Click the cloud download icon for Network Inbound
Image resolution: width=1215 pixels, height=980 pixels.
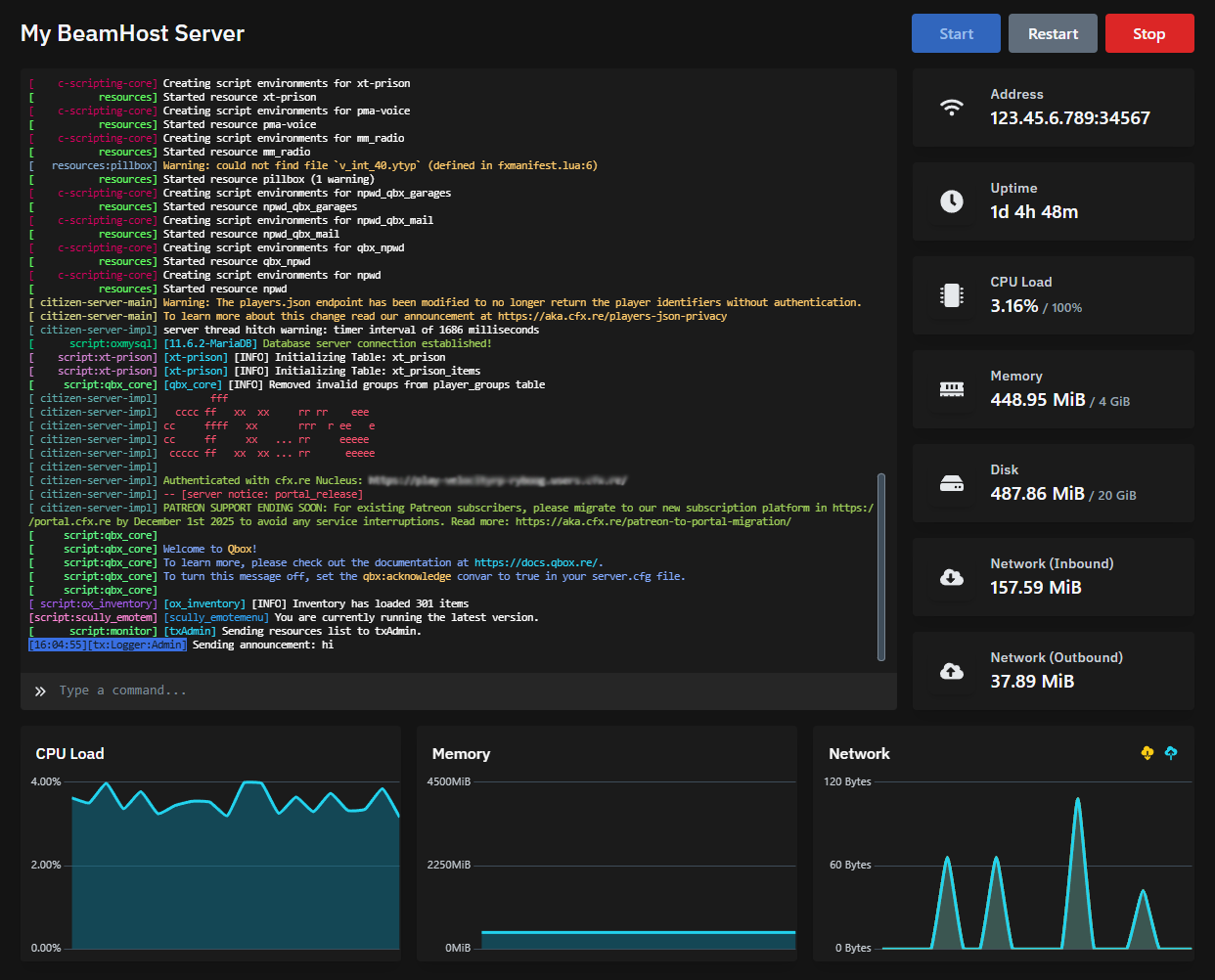952,577
